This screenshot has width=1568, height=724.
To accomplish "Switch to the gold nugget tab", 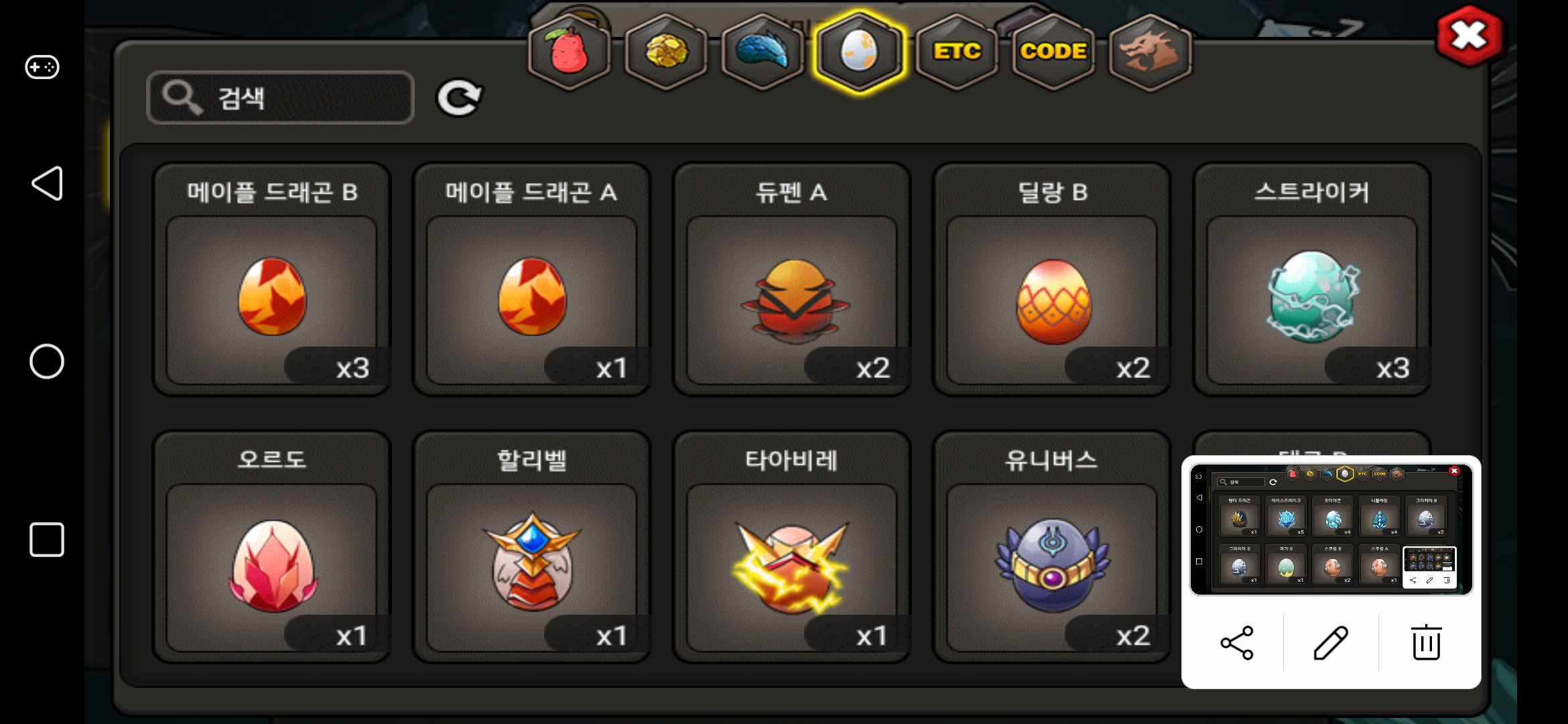I will tap(666, 52).
